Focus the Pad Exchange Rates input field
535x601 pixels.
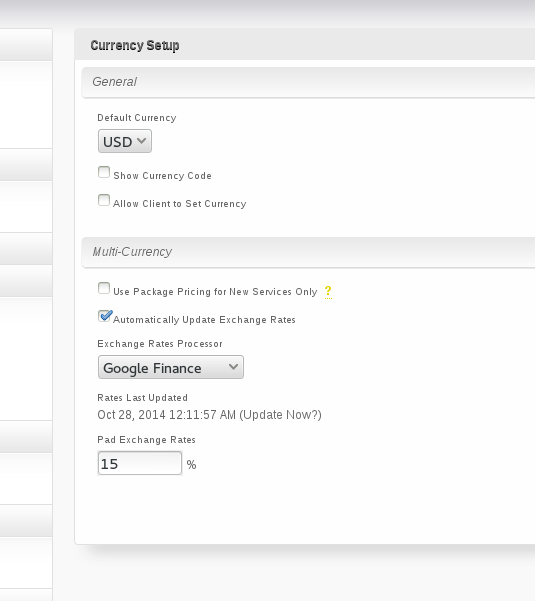tap(140, 463)
